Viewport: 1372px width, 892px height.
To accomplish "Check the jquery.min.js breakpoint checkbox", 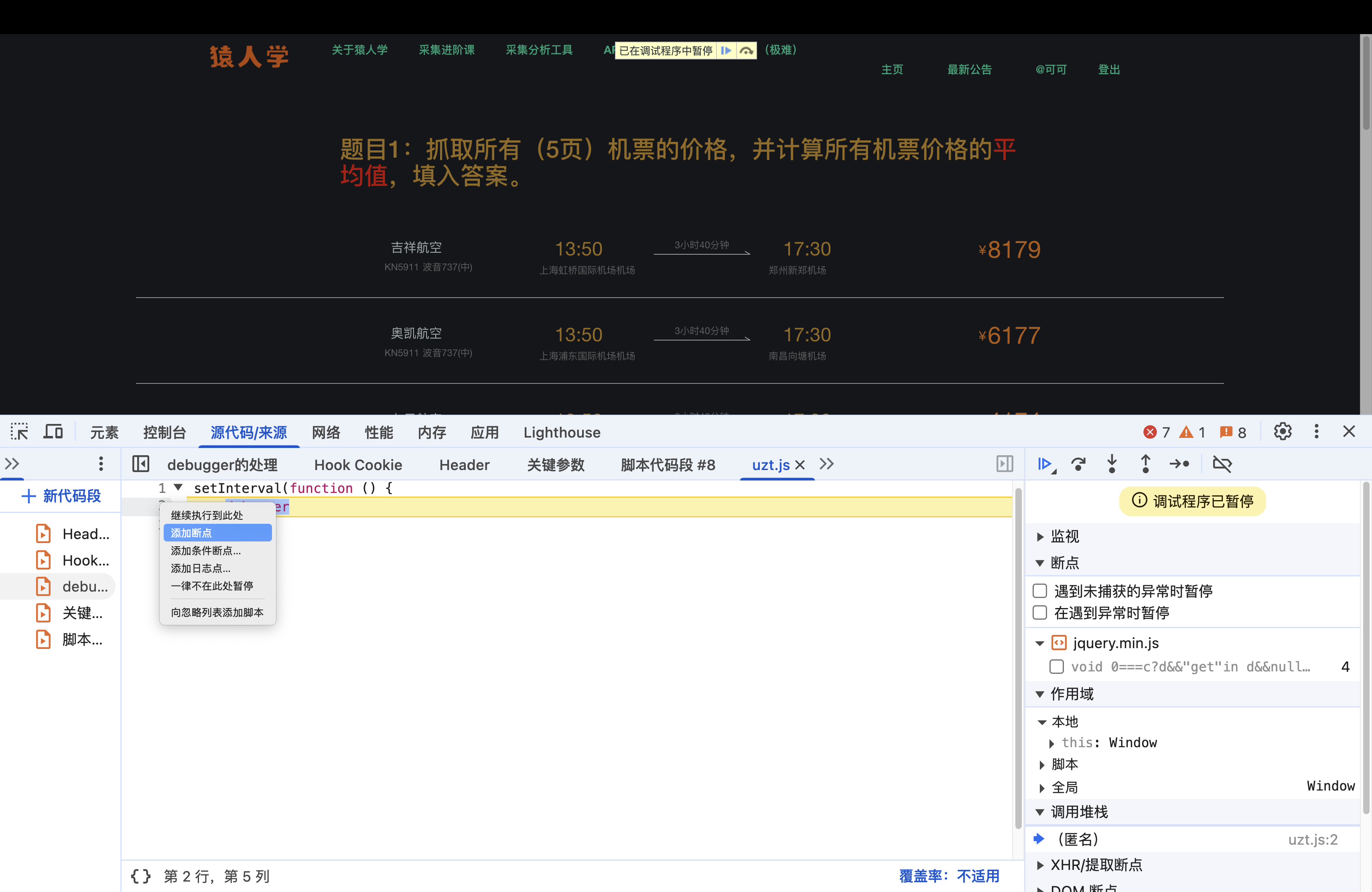I will (1057, 667).
